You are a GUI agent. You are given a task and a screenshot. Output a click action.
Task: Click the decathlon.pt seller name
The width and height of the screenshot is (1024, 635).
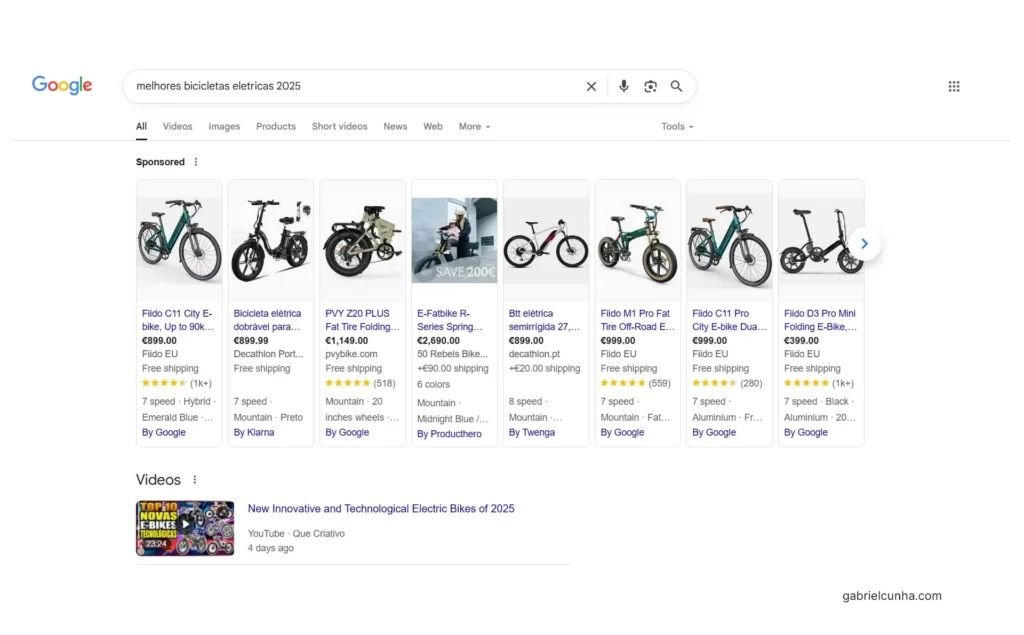tap(534, 354)
